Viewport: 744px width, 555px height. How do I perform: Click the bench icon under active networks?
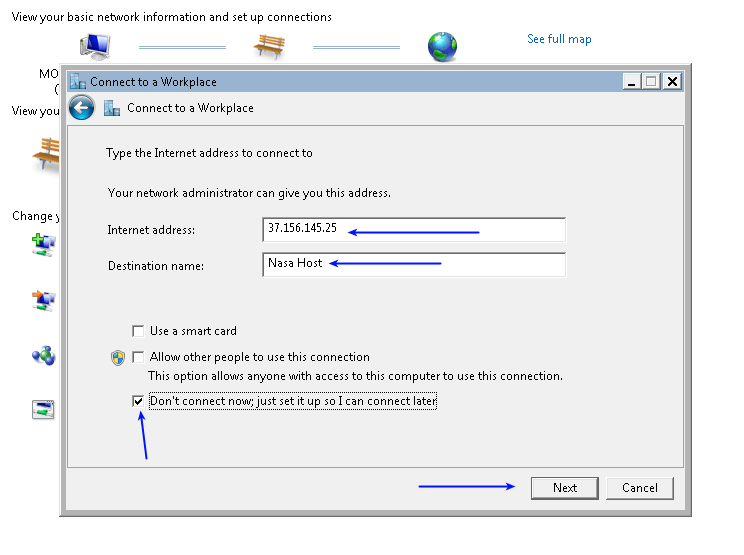[x=47, y=154]
